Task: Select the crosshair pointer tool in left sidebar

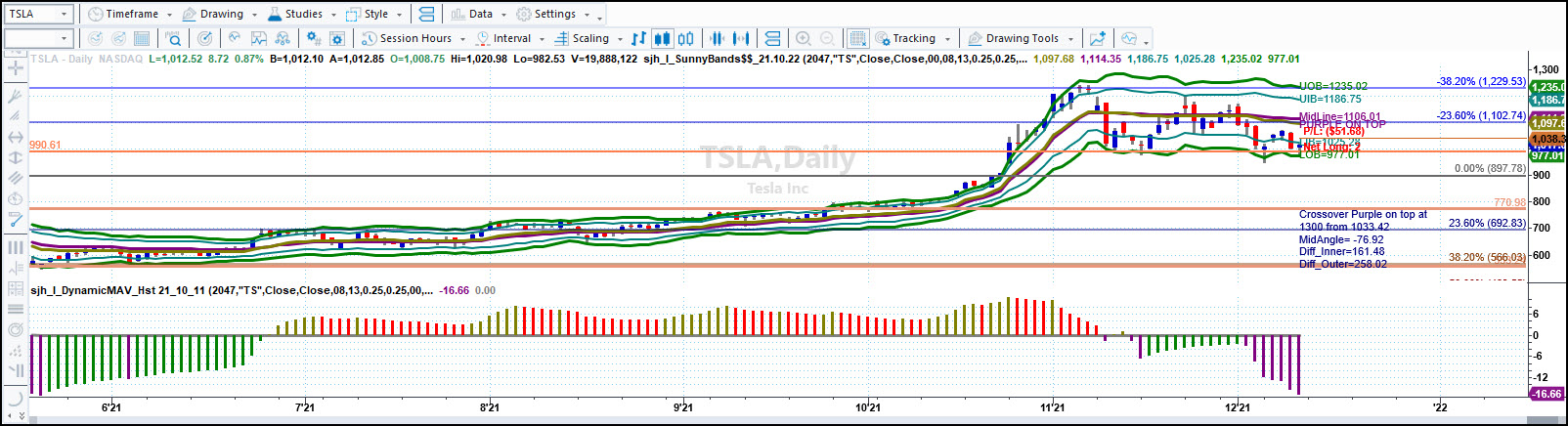Action: pyautogui.click(x=15, y=68)
